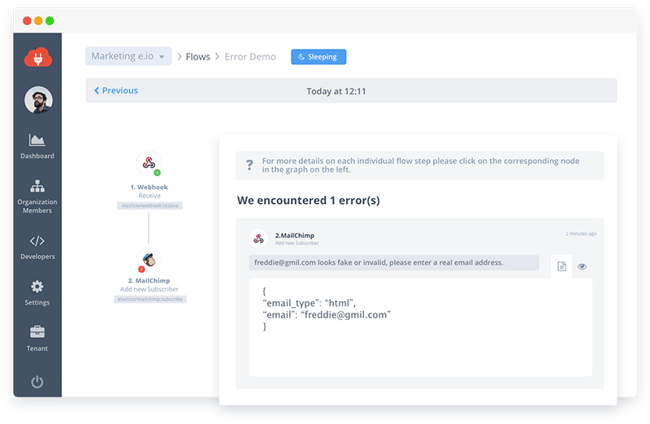Click the Add new Subscriber label under node
Viewport: 650px width, 424px height.
pyautogui.click(x=149, y=289)
